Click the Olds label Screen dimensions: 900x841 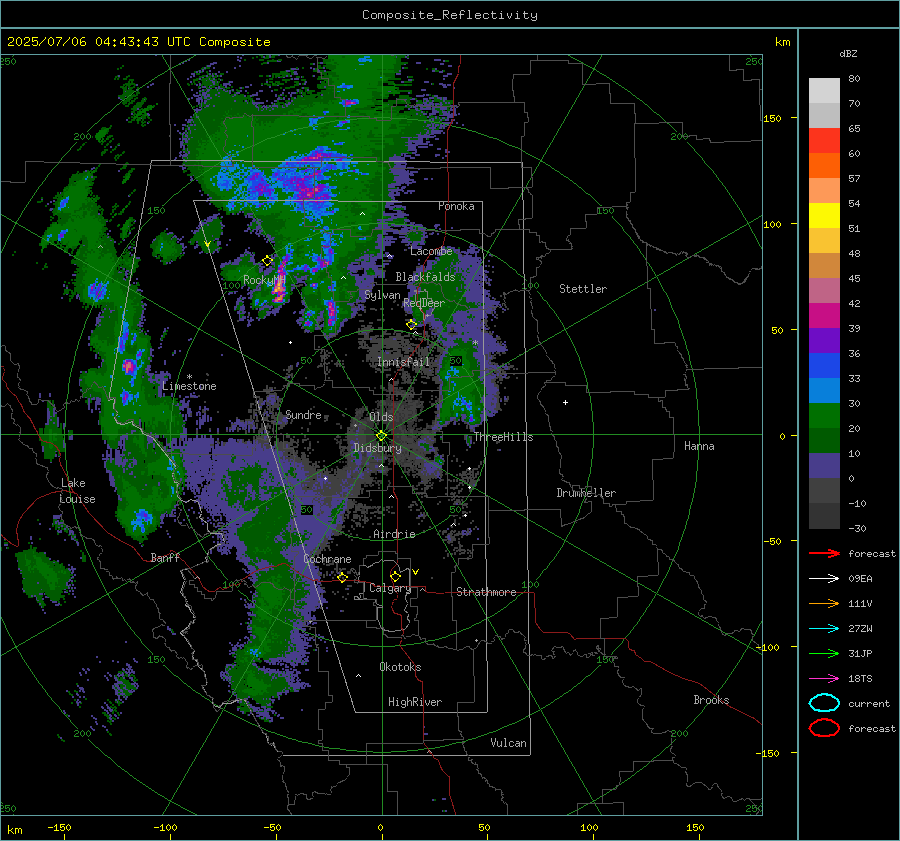(x=381, y=417)
